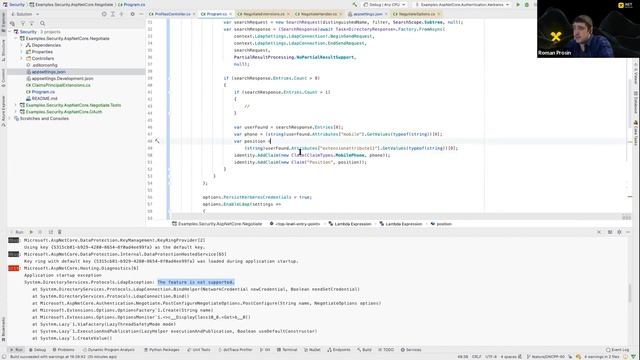Click the Security breadcrumb in navigation bar

(x=13, y=4)
